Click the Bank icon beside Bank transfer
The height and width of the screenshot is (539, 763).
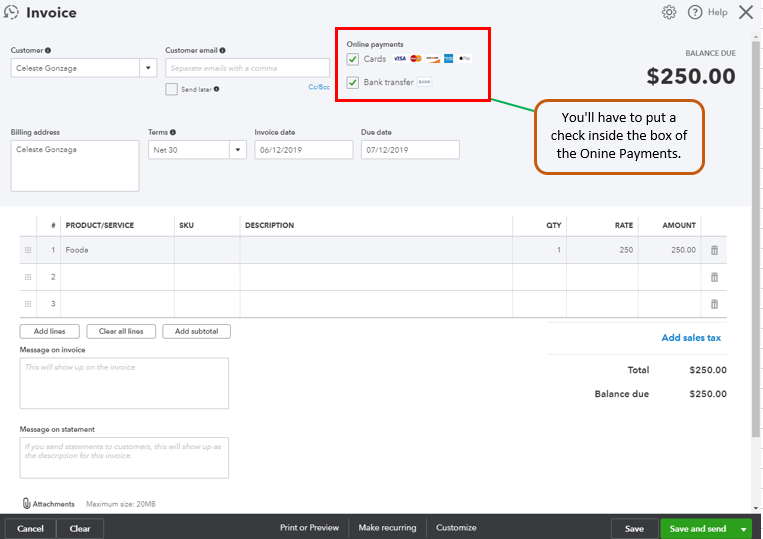click(424, 82)
